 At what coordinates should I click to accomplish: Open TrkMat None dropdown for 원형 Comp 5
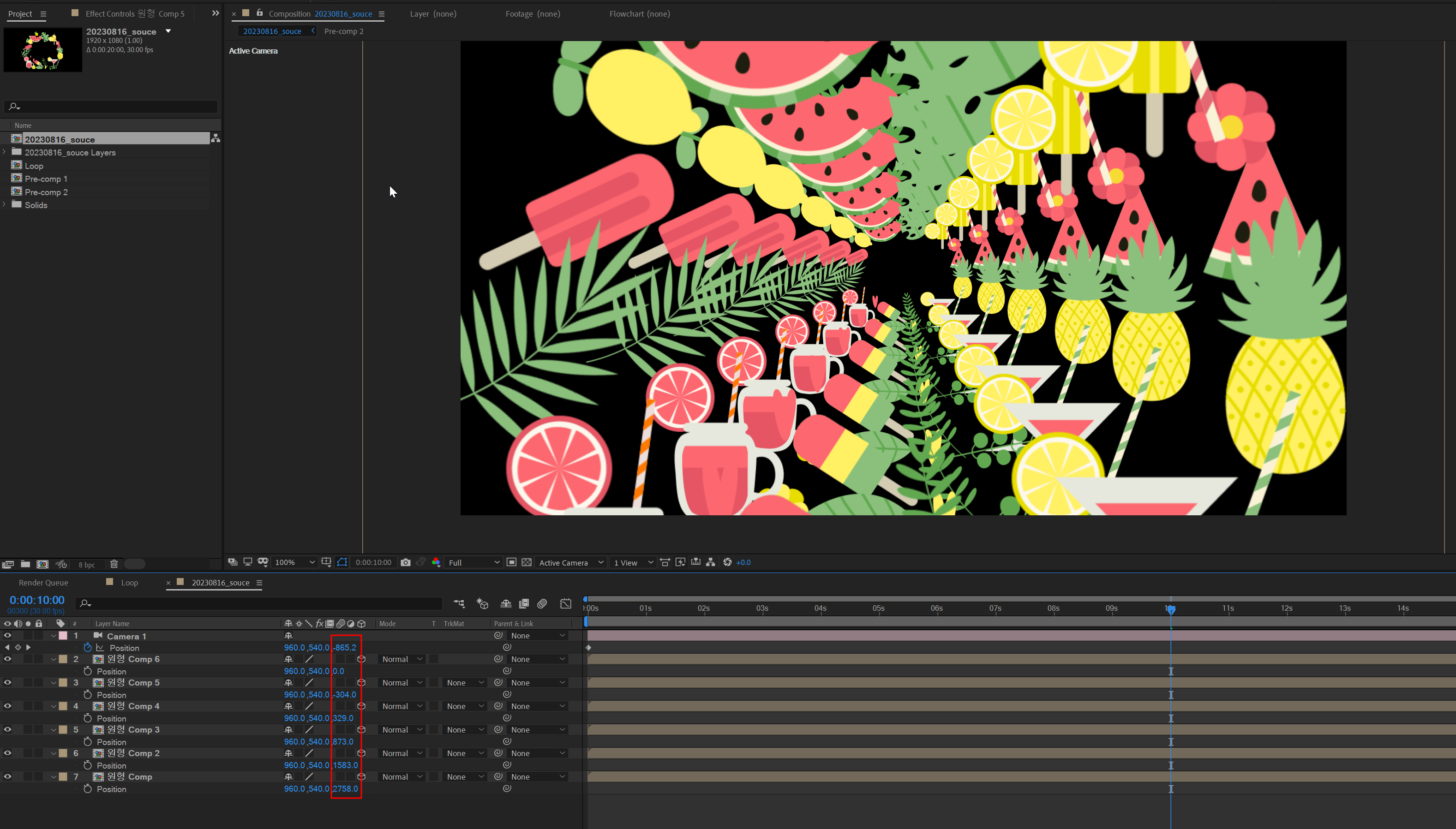point(464,683)
